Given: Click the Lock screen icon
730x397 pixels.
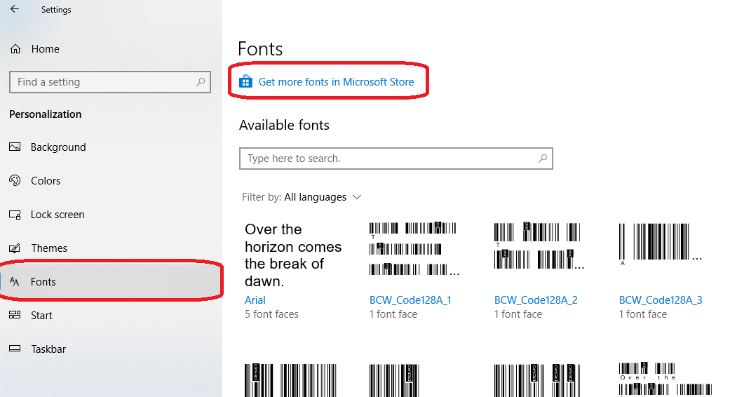Looking at the screenshot, I should pos(15,215).
